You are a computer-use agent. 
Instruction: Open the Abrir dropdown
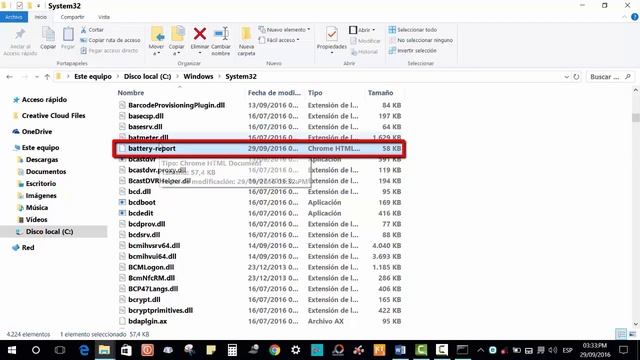click(362, 30)
